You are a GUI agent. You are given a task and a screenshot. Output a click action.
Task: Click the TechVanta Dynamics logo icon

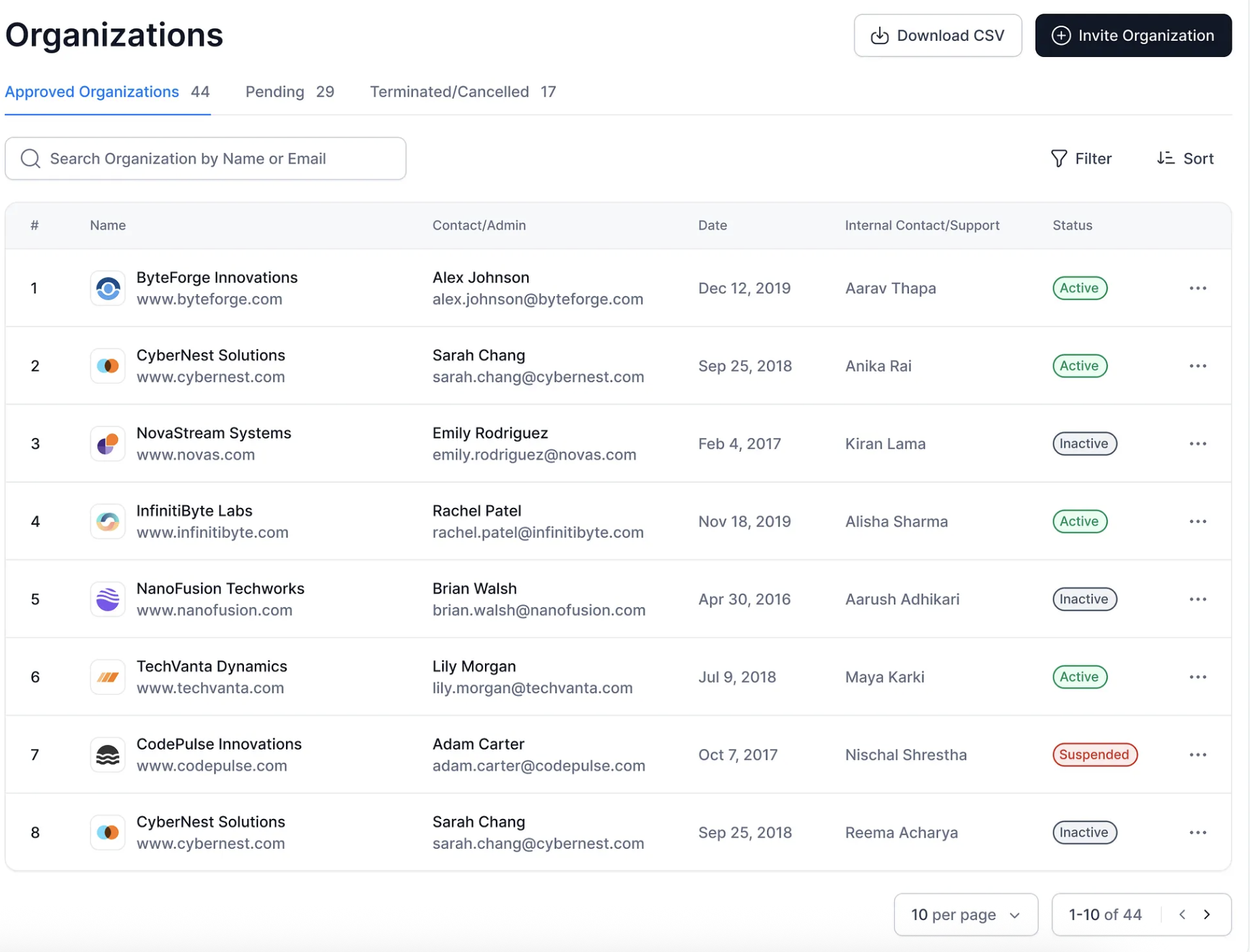[x=107, y=677]
